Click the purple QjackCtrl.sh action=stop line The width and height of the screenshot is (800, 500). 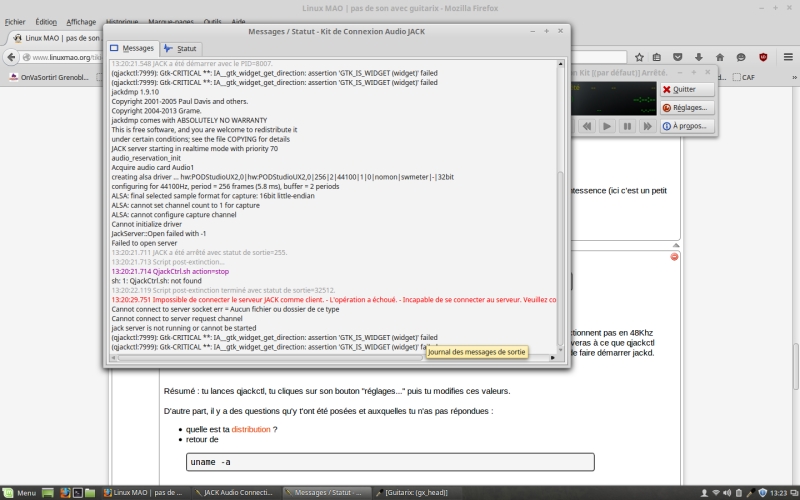click(x=170, y=271)
